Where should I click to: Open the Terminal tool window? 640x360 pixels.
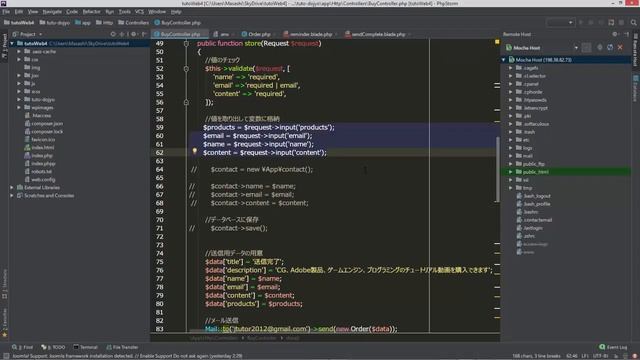pyautogui.click(x=85, y=347)
